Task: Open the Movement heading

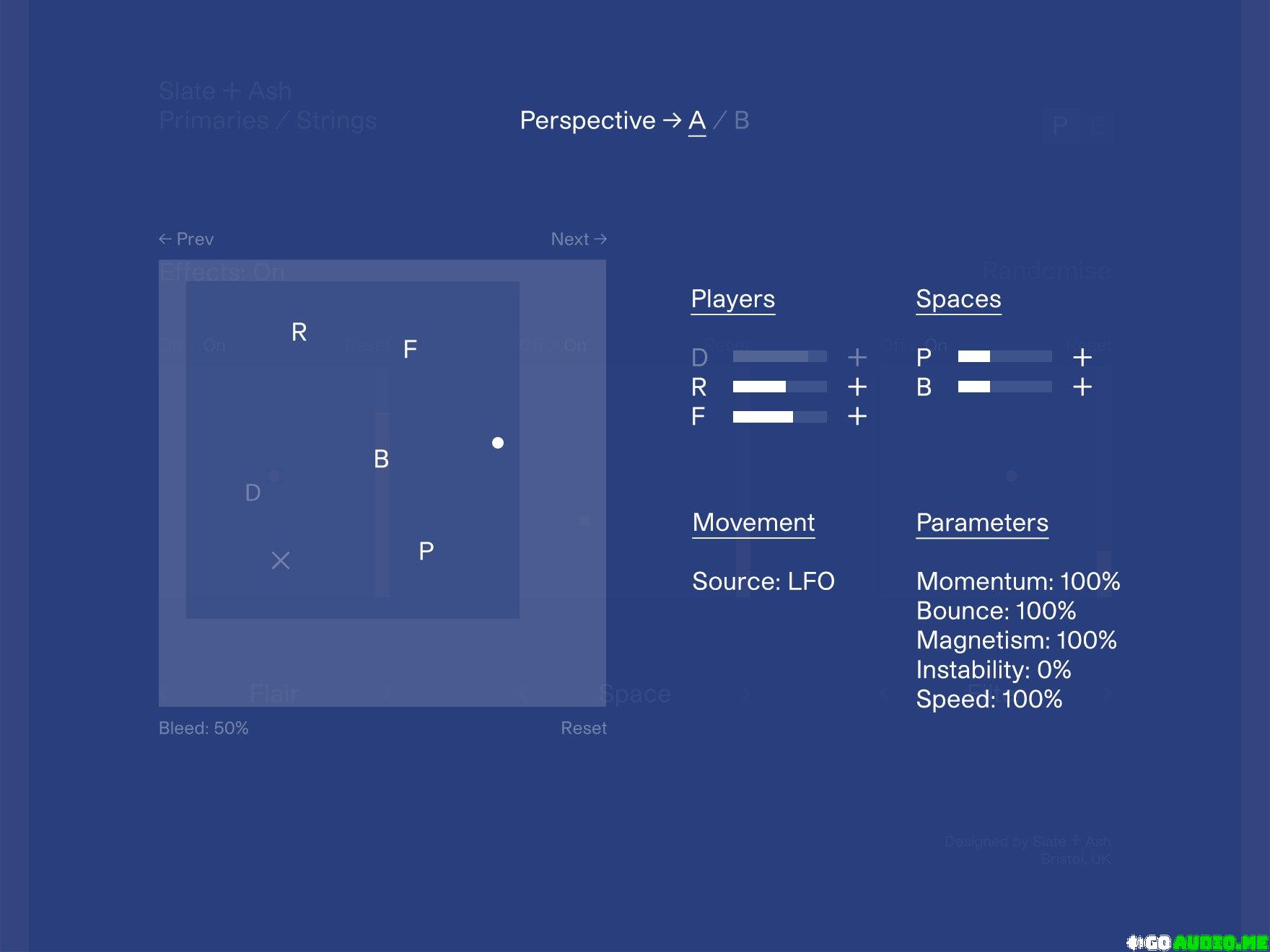Action: 753,523
